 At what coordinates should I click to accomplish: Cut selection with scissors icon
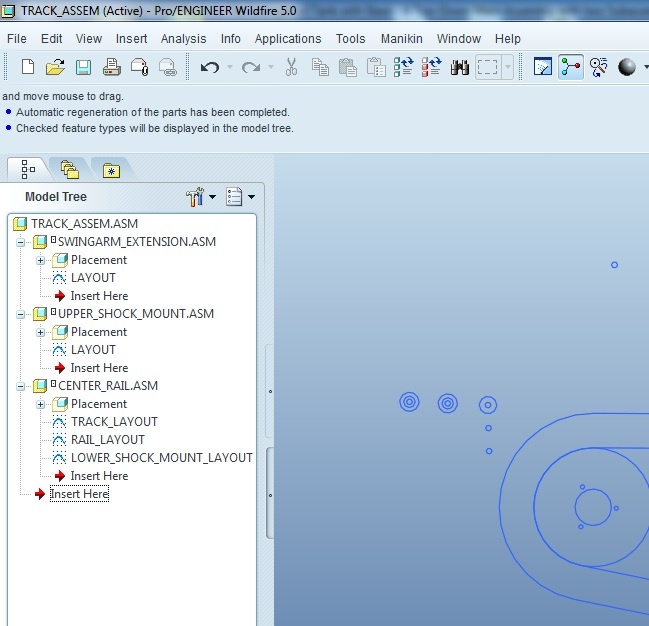click(x=291, y=67)
